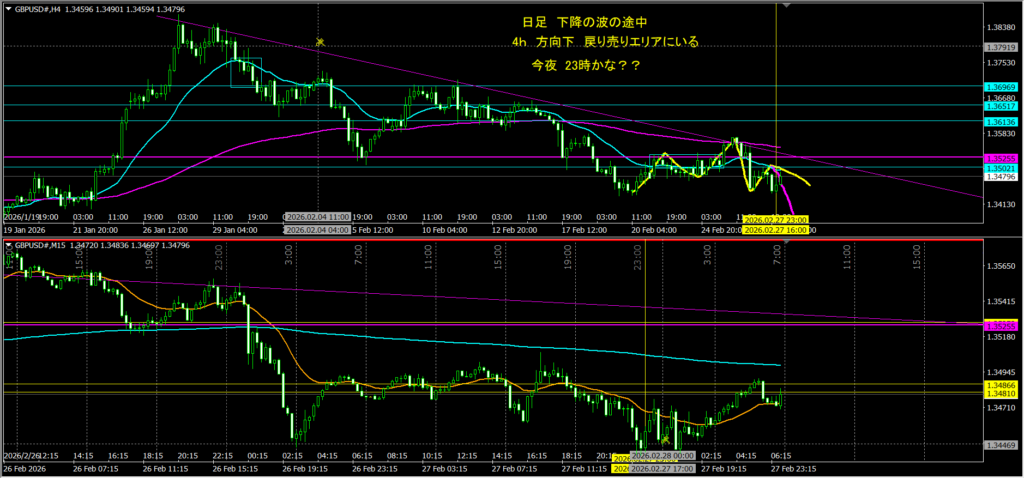The height and width of the screenshot is (478, 1024).
Task: Click the magenta 1.35255 price tag on M15
Action: [x=1000, y=326]
